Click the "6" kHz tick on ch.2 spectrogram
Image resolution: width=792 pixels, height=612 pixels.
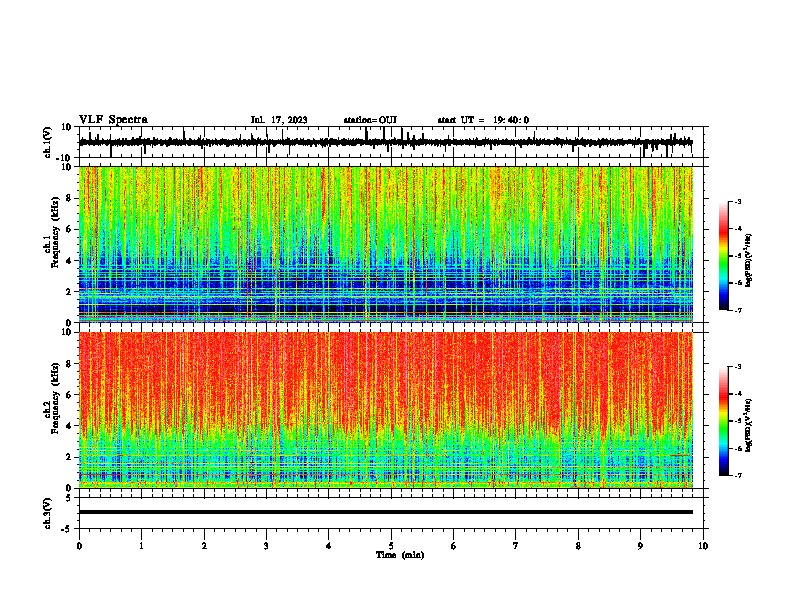click(70, 395)
